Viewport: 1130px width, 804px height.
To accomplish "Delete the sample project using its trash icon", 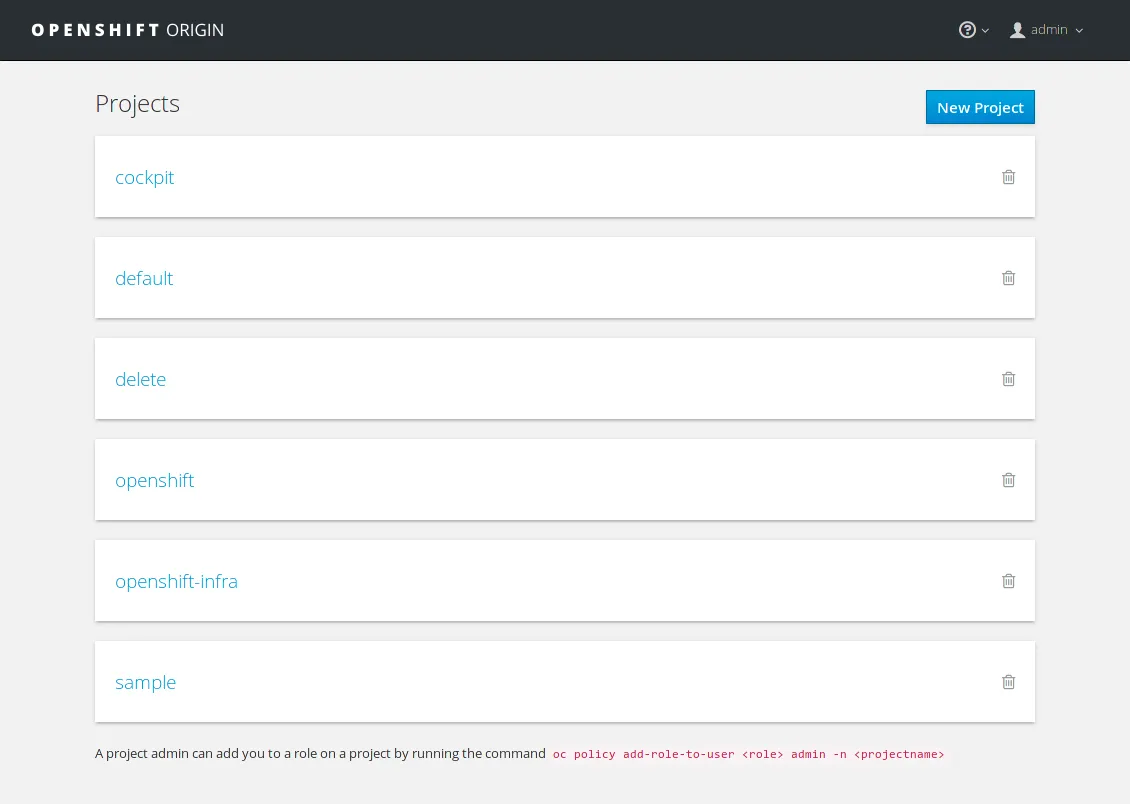I will [x=1008, y=682].
